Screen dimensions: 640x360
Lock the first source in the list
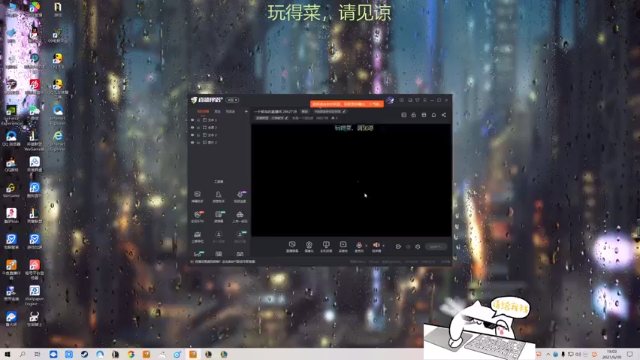pos(198,120)
